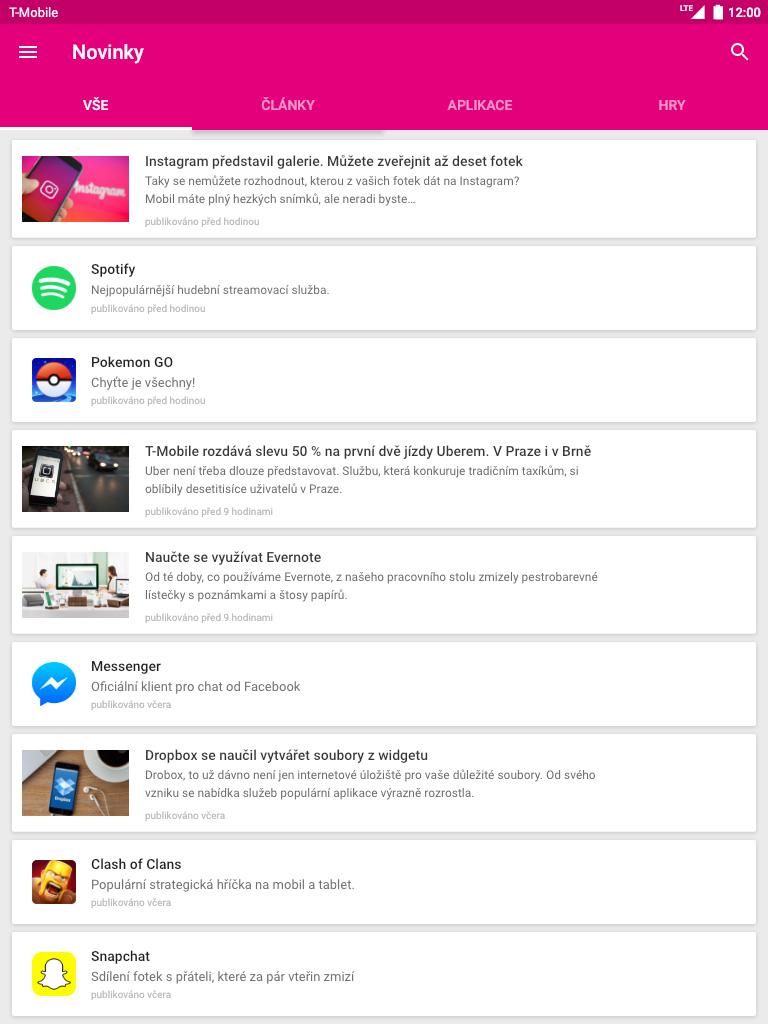
Task: Select the HRY tab
Action: (x=672, y=105)
